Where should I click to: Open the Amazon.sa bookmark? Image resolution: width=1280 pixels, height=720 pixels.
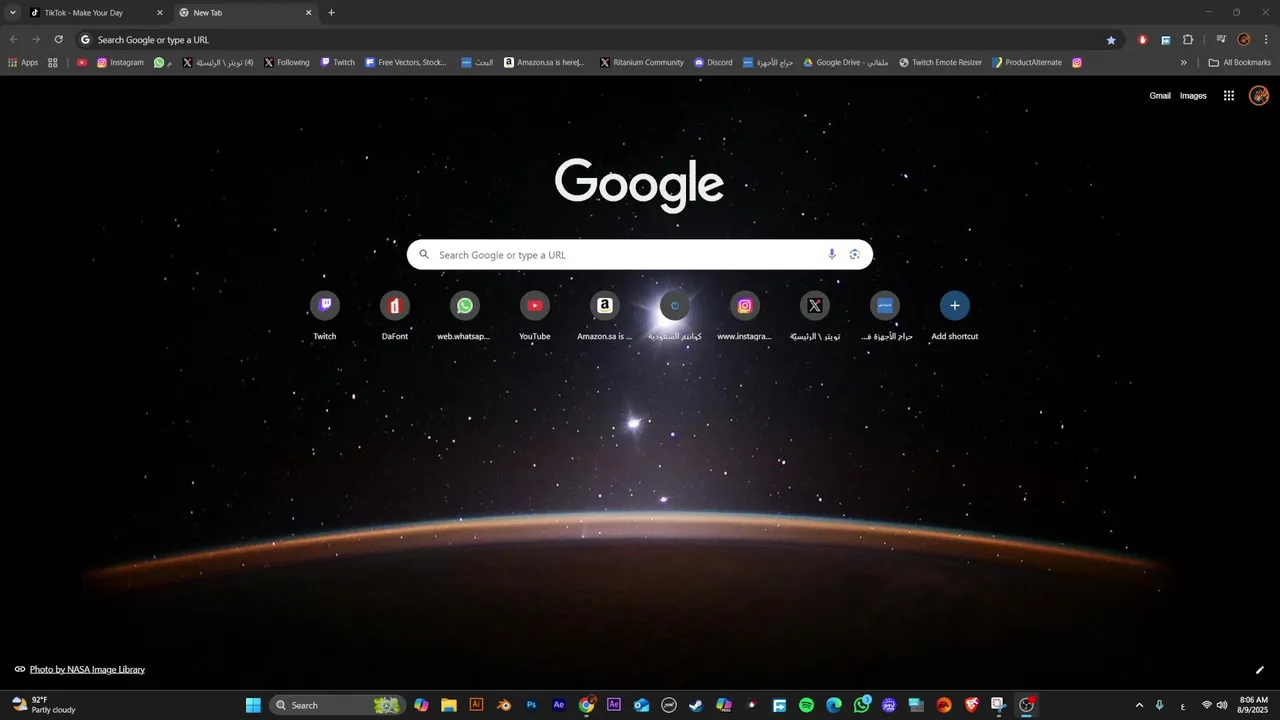pos(545,62)
